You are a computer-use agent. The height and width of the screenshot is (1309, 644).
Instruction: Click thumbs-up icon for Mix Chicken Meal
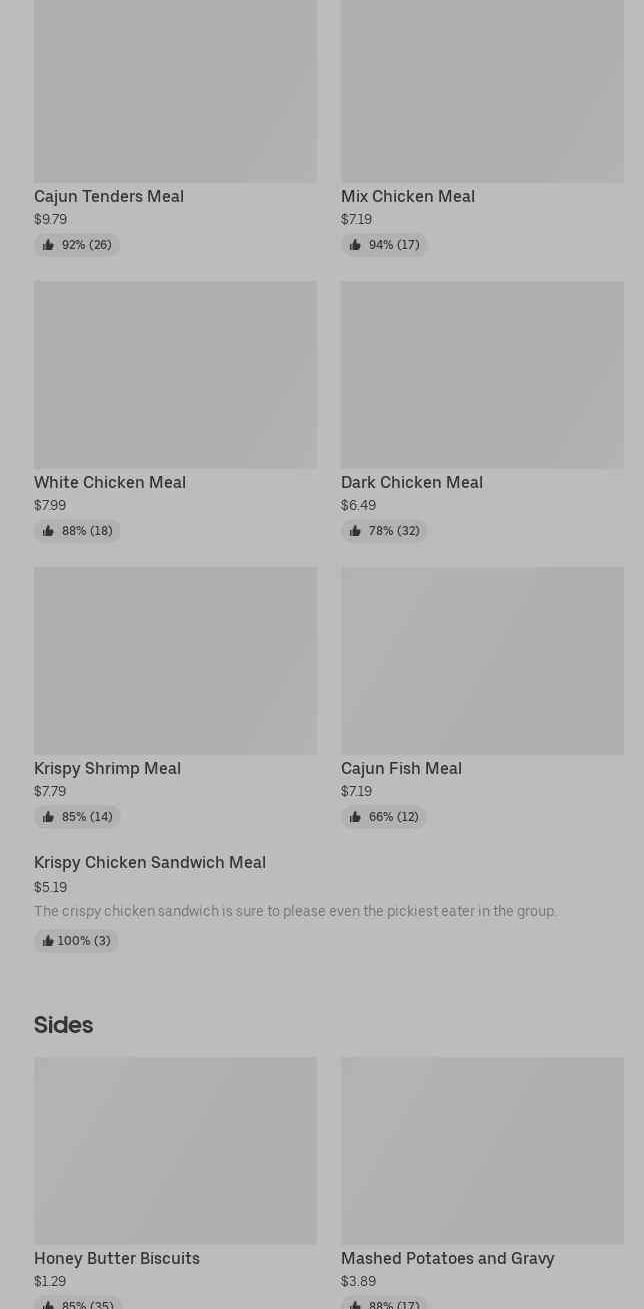355,245
